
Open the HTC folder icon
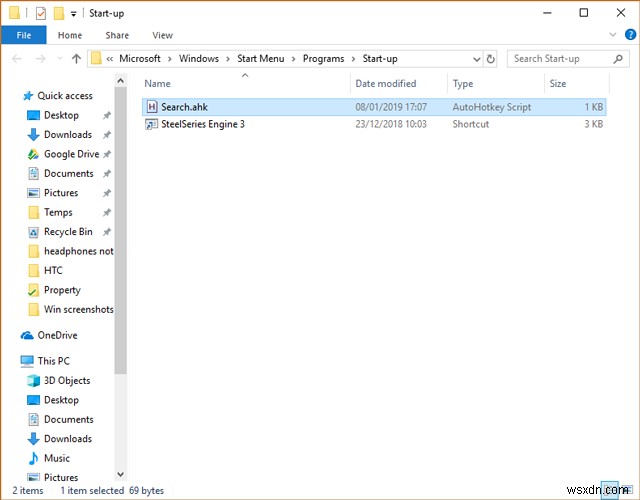[x=33, y=270]
